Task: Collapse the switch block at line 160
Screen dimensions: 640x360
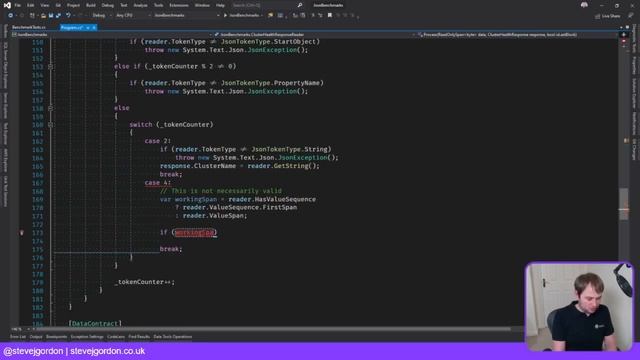Action: (x=51, y=124)
